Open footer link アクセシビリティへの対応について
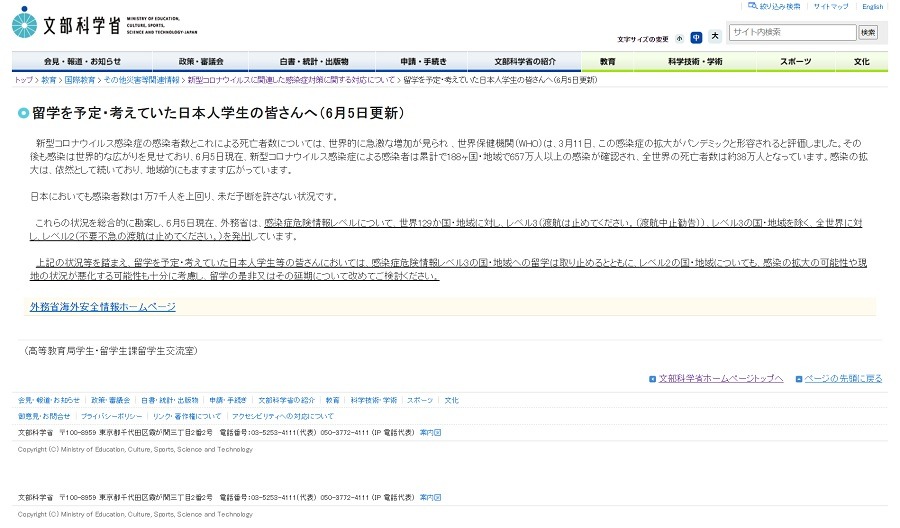 [x=282, y=417]
